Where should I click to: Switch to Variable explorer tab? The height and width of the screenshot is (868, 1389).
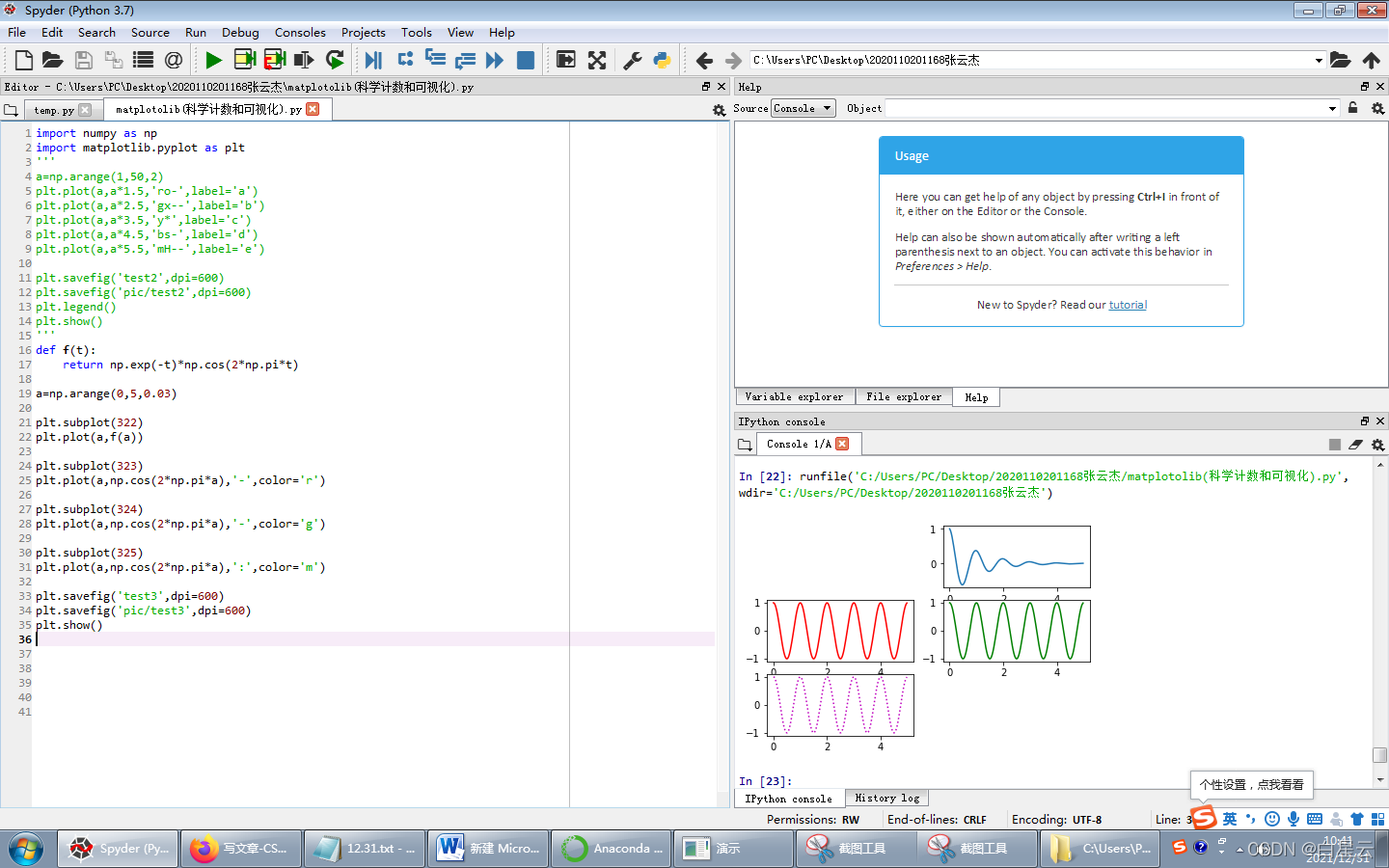[794, 396]
